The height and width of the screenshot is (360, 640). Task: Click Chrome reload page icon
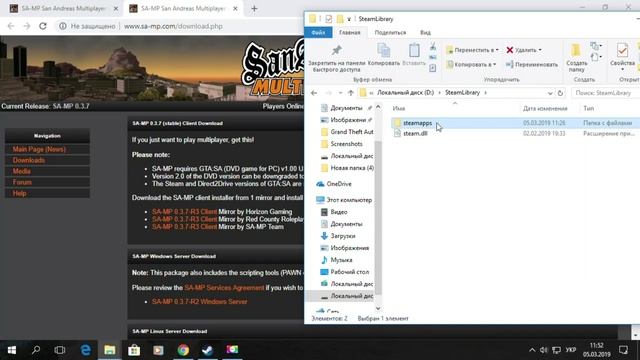pos(43,26)
